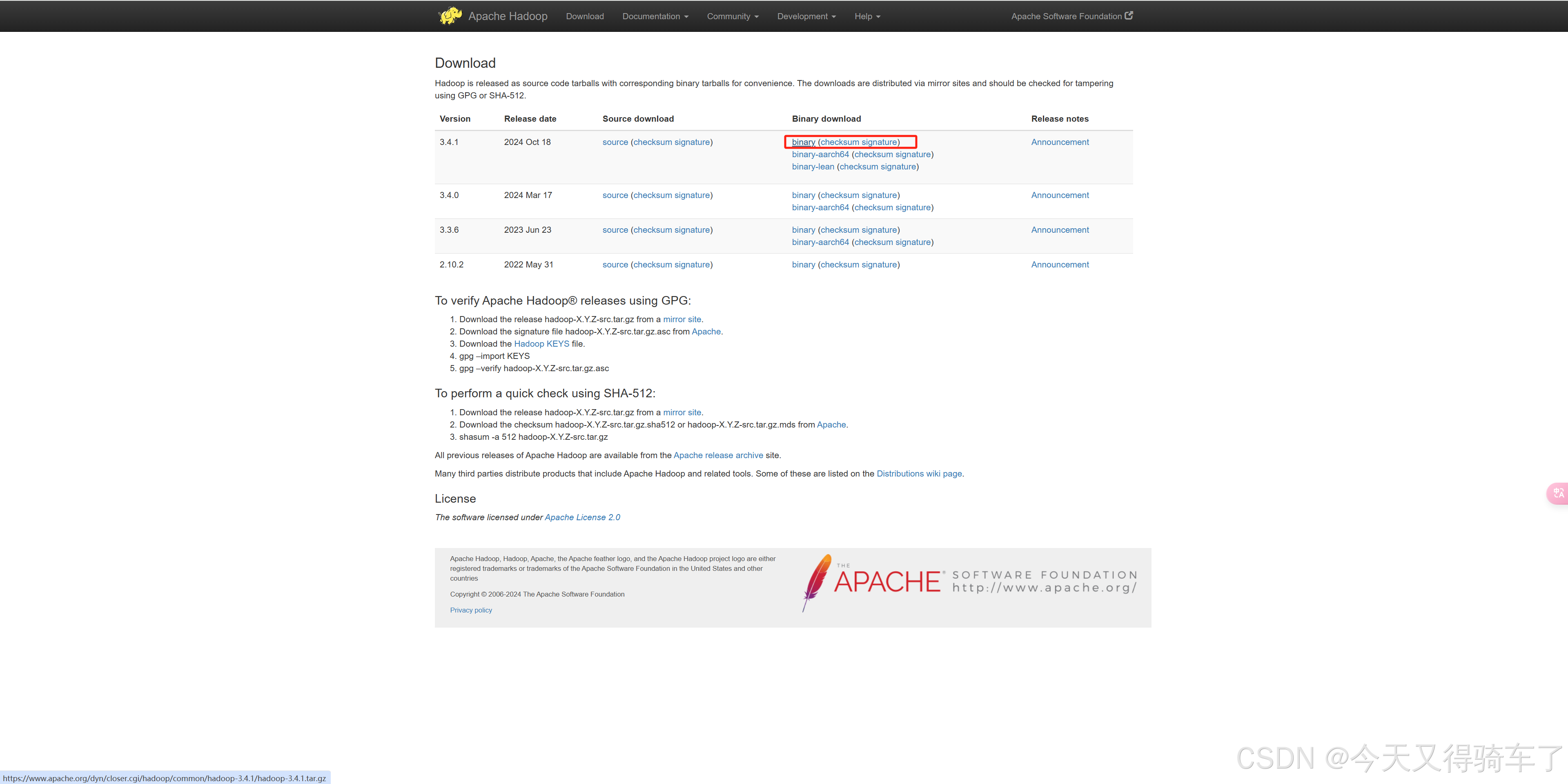Open the 3.4.1 source download link
The width and height of the screenshot is (1568, 784).
point(615,143)
